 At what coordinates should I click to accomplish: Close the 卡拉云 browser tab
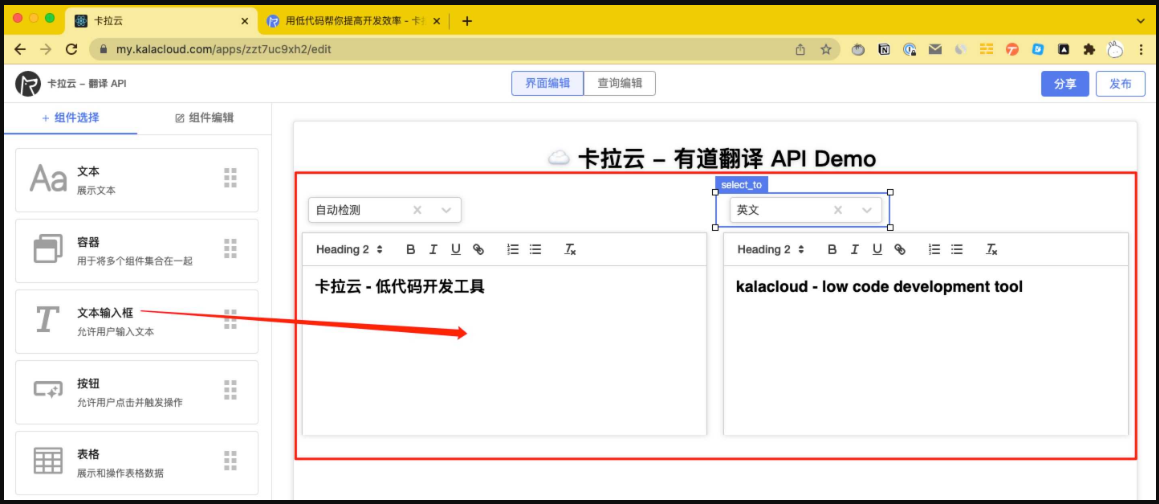pyautogui.click(x=245, y=21)
